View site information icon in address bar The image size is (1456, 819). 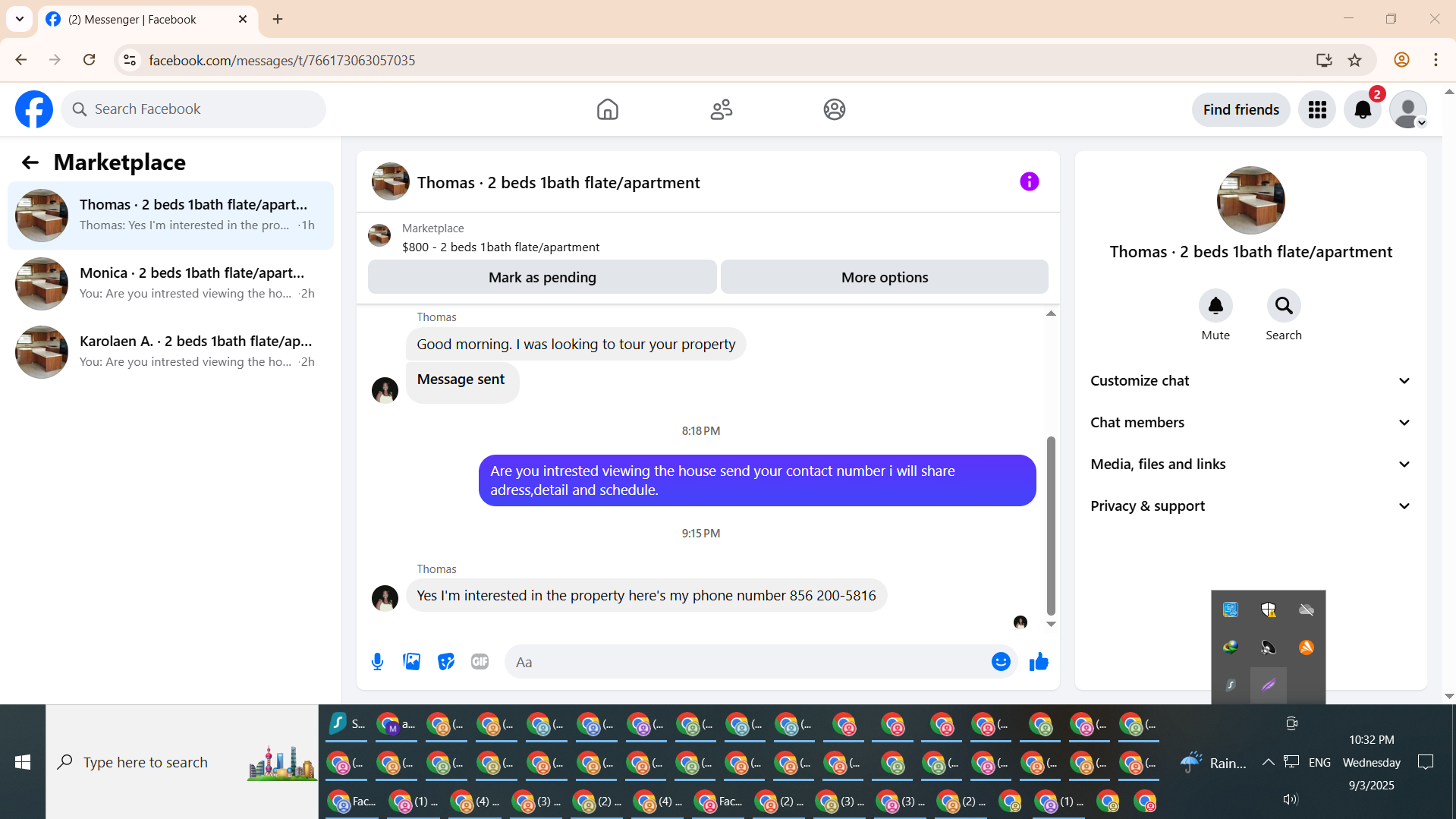[x=130, y=60]
